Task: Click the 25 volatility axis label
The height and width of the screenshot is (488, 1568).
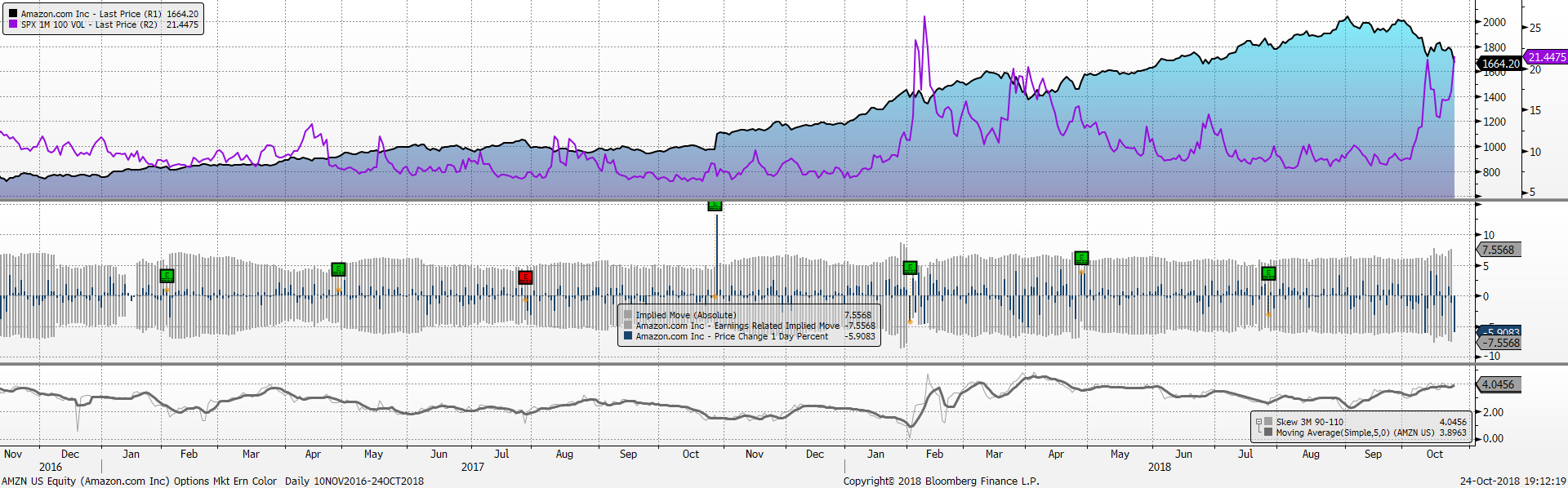Action: (x=1535, y=28)
